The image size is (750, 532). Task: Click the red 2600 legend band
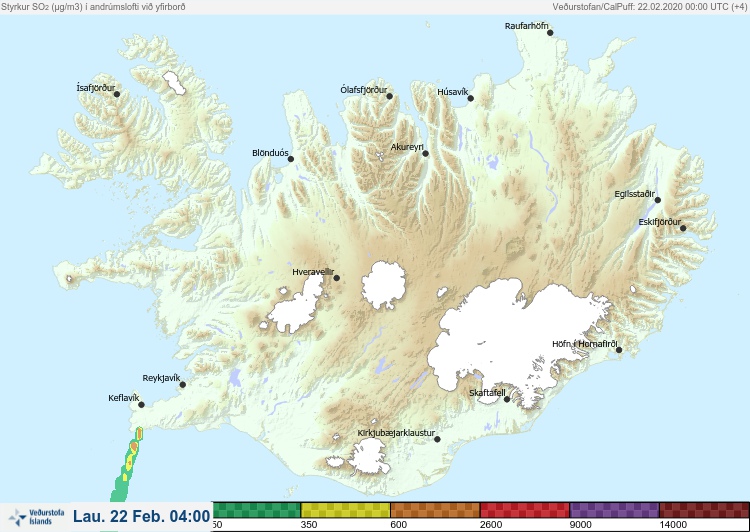tap(525, 510)
